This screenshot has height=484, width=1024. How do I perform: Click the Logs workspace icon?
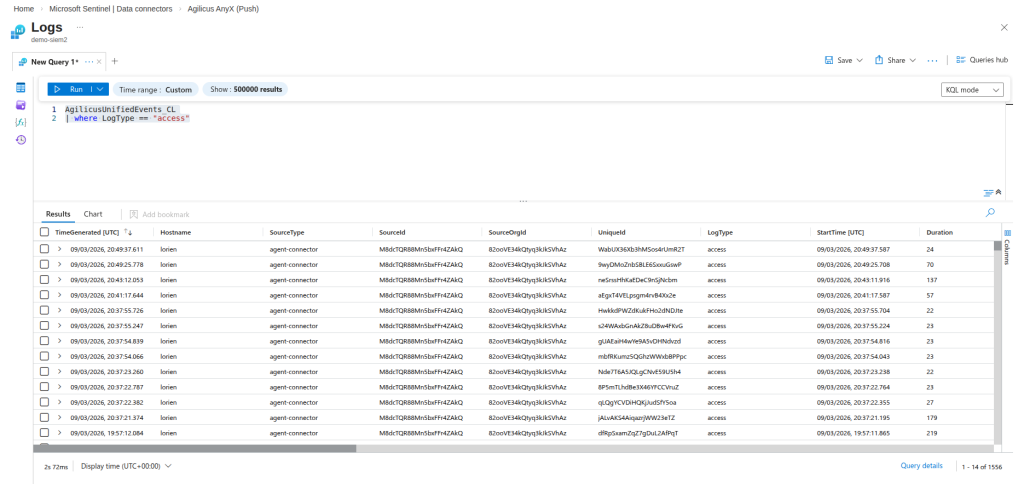[18, 31]
